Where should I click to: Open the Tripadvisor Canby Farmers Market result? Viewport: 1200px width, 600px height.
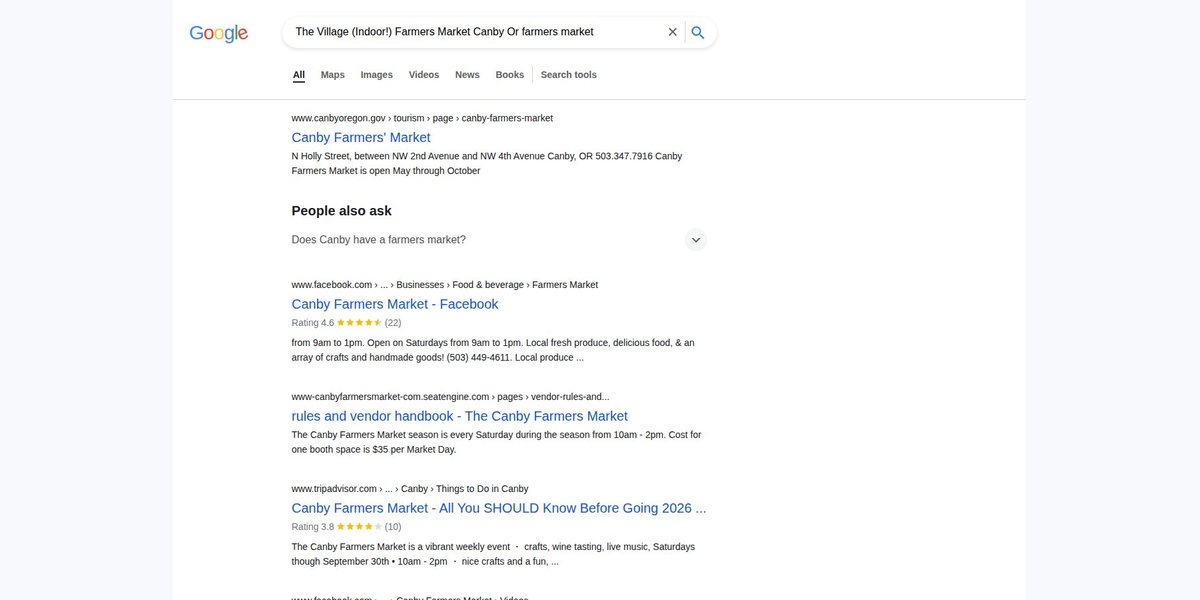[x=499, y=508]
